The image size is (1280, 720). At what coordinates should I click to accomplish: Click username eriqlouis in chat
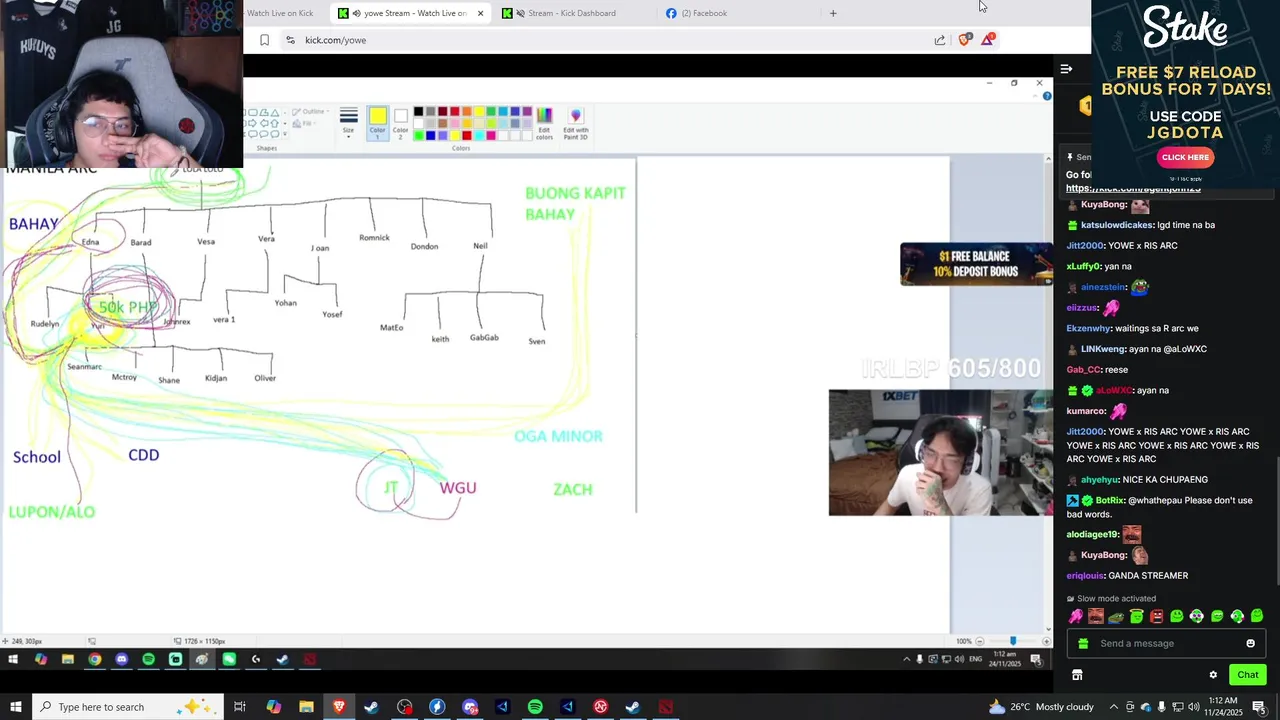1085,576
